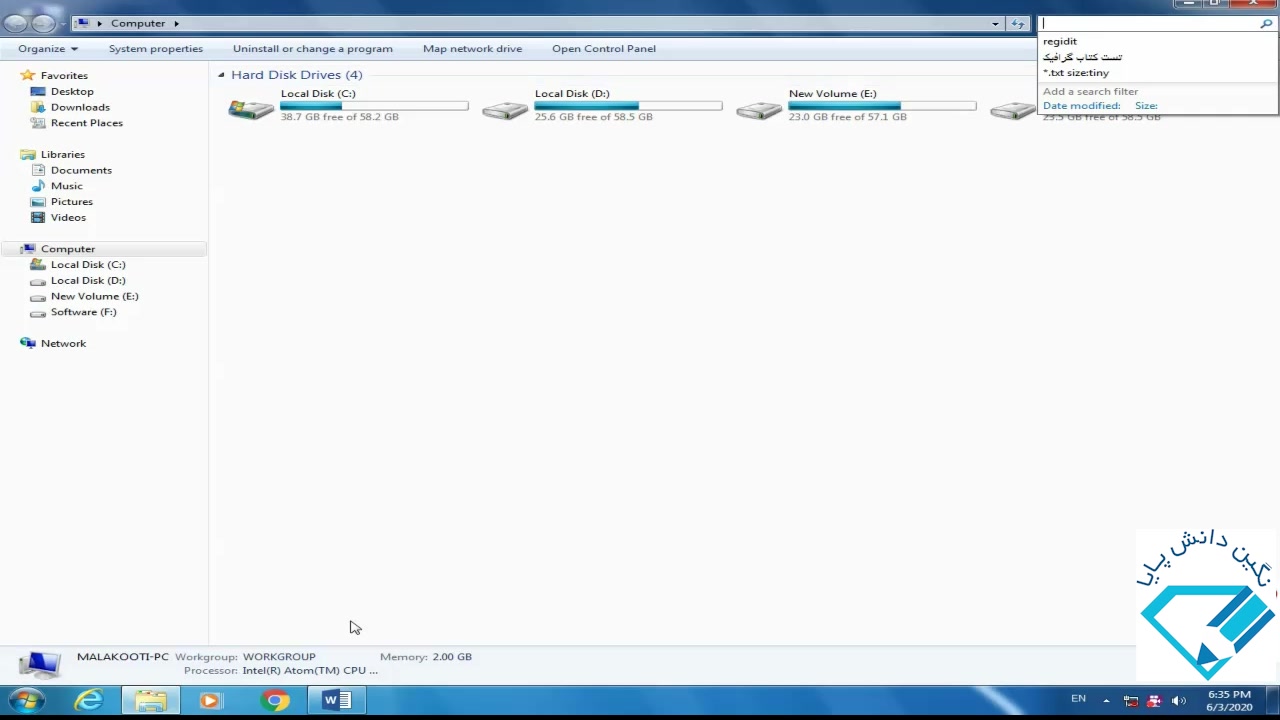Select the New Volume (E:) drive icon
This screenshot has width=1280, height=720.
pyautogui.click(x=759, y=109)
